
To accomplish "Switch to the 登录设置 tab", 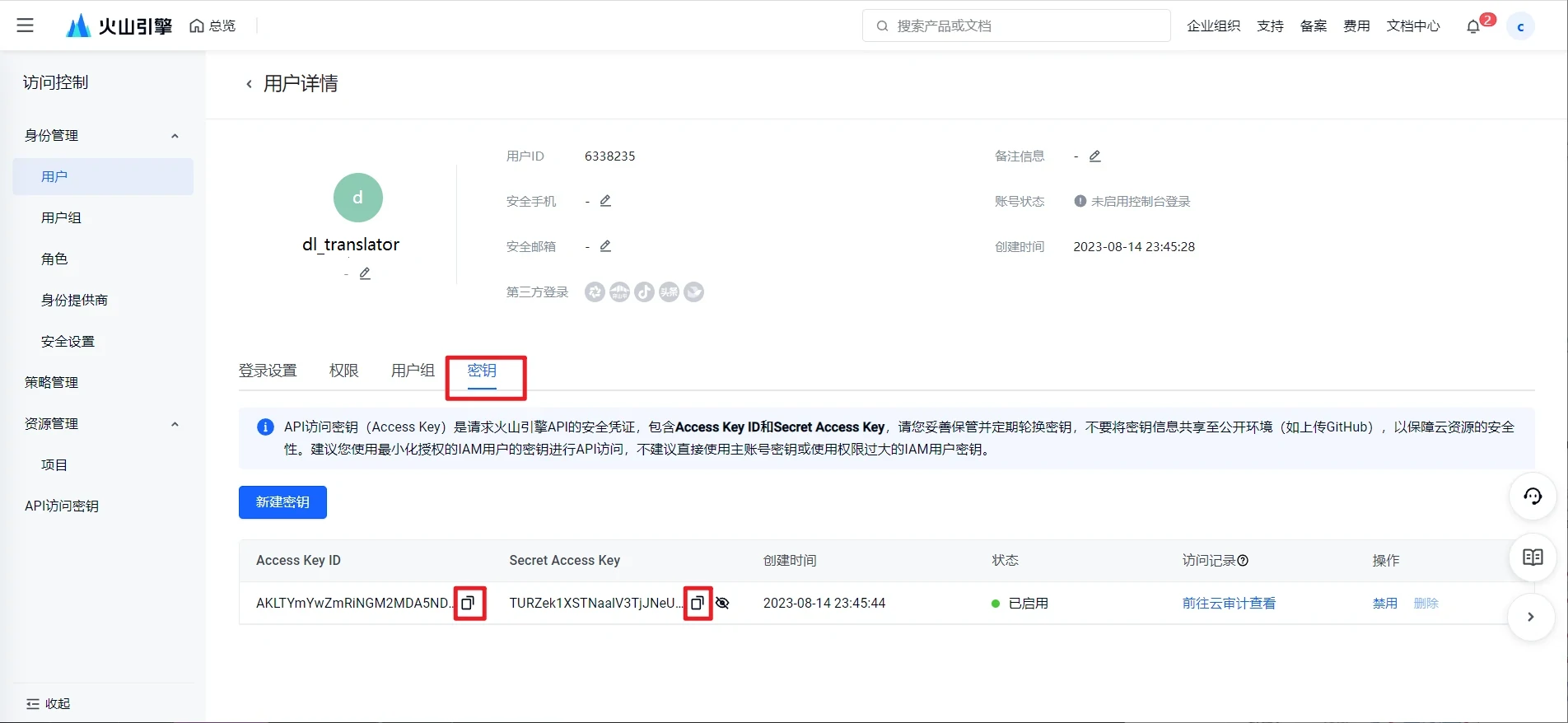I will [268, 371].
